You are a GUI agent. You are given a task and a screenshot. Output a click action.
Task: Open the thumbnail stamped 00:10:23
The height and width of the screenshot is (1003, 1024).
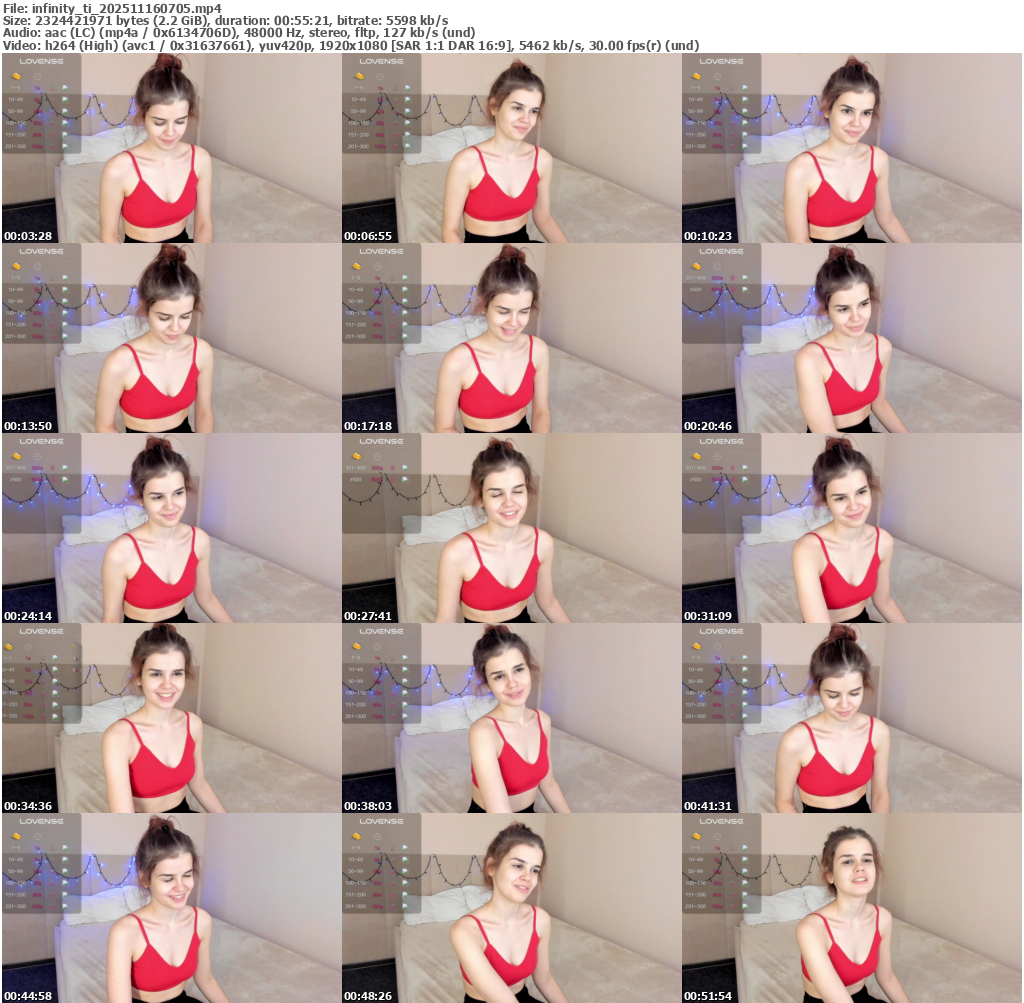coord(852,148)
